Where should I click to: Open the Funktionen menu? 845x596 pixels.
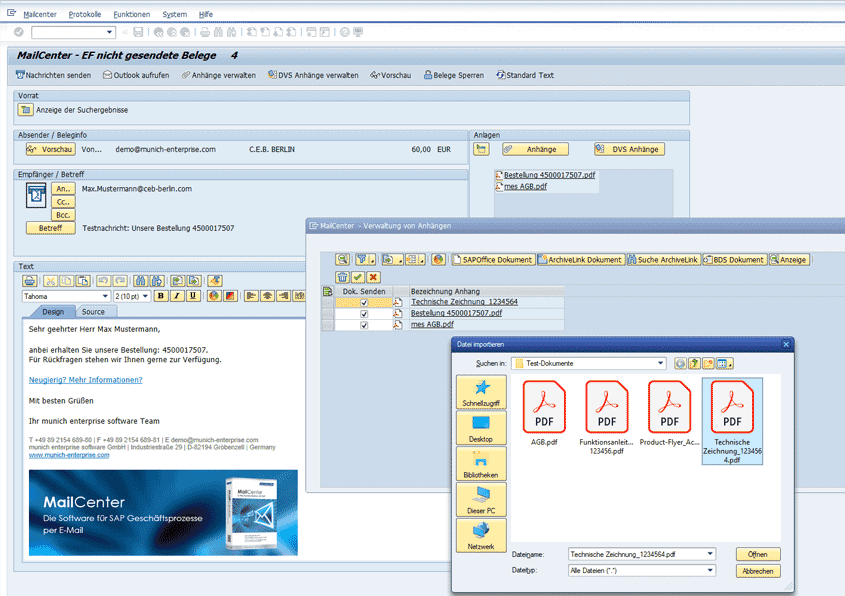click(131, 15)
